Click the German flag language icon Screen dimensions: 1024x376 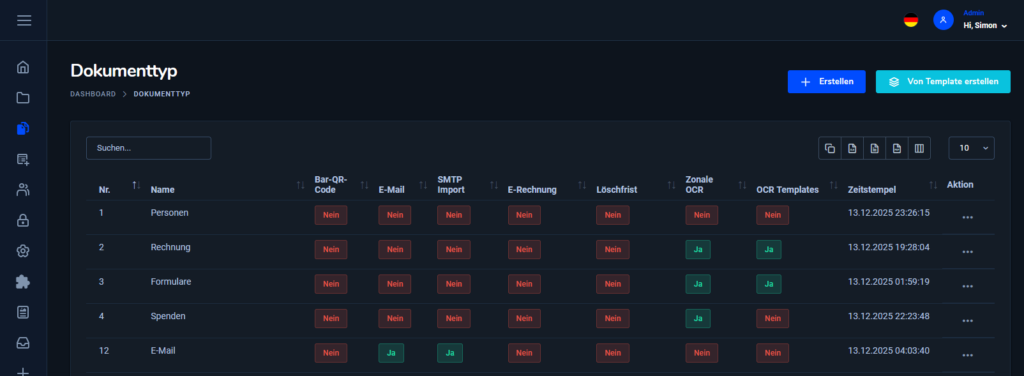pos(910,20)
